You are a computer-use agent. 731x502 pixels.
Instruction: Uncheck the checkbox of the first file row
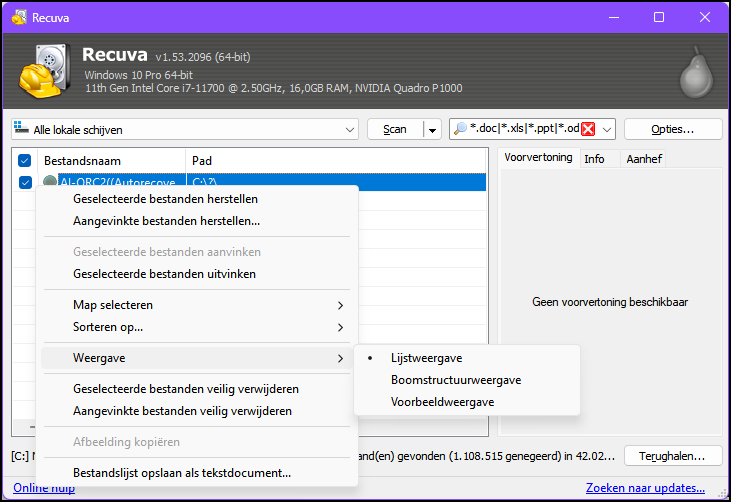click(25, 182)
